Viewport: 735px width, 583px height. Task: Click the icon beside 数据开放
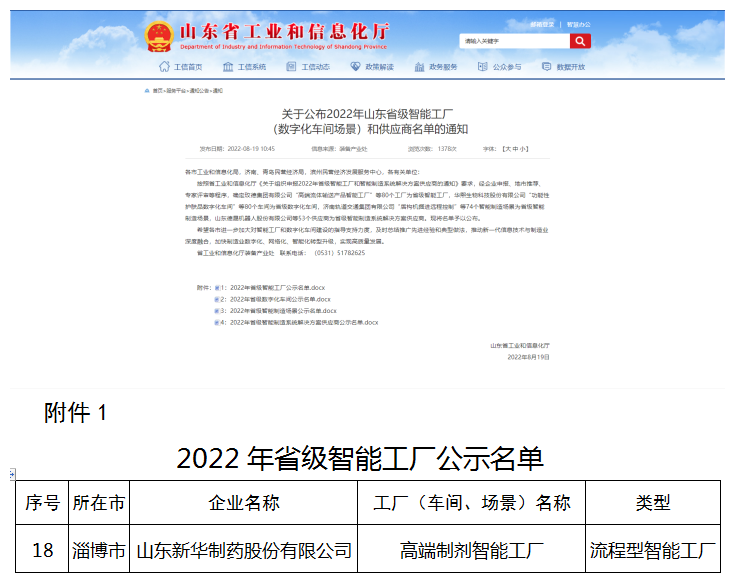pyautogui.click(x=547, y=67)
